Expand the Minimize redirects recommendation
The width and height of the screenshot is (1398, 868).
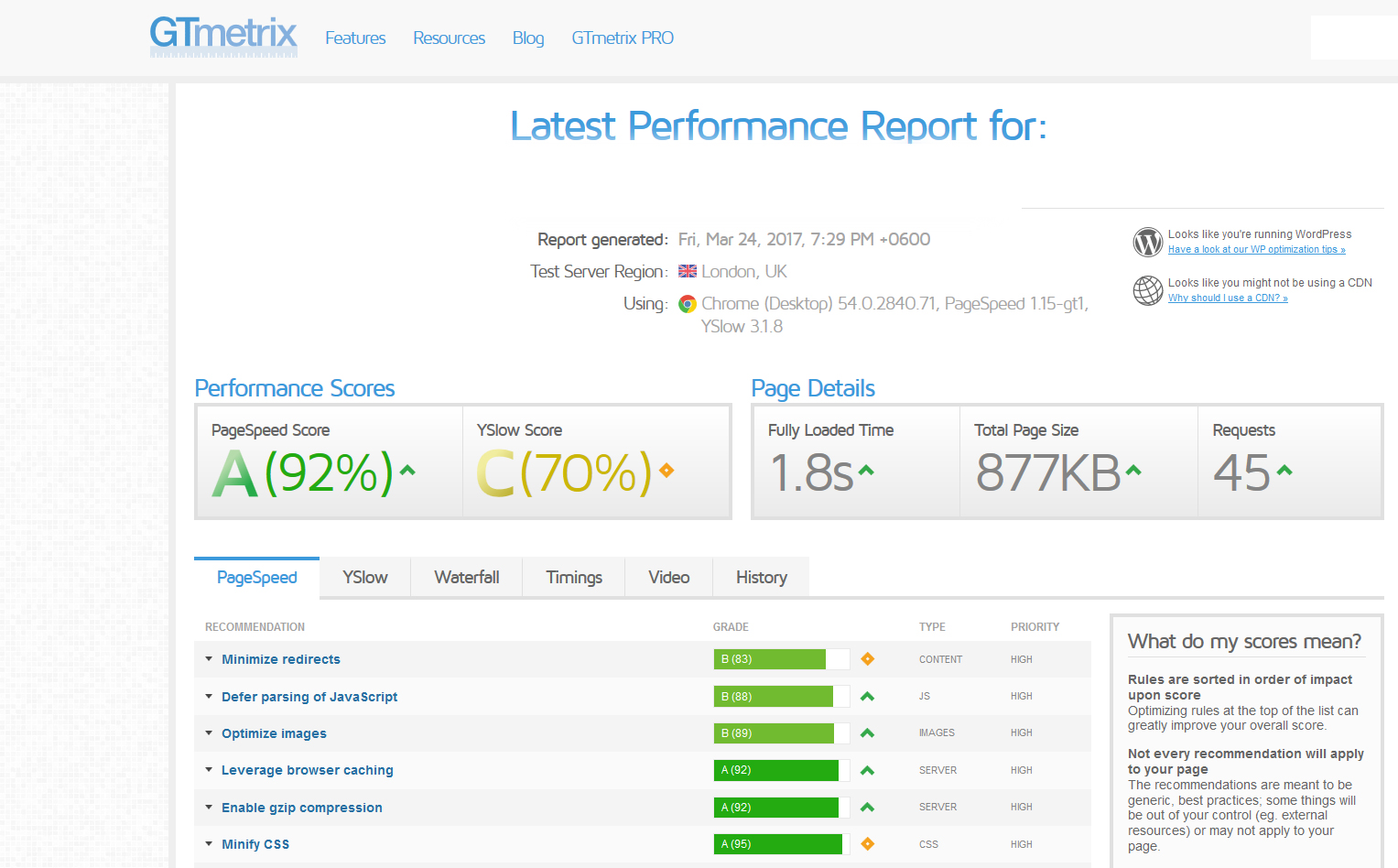click(x=280, y=659)
